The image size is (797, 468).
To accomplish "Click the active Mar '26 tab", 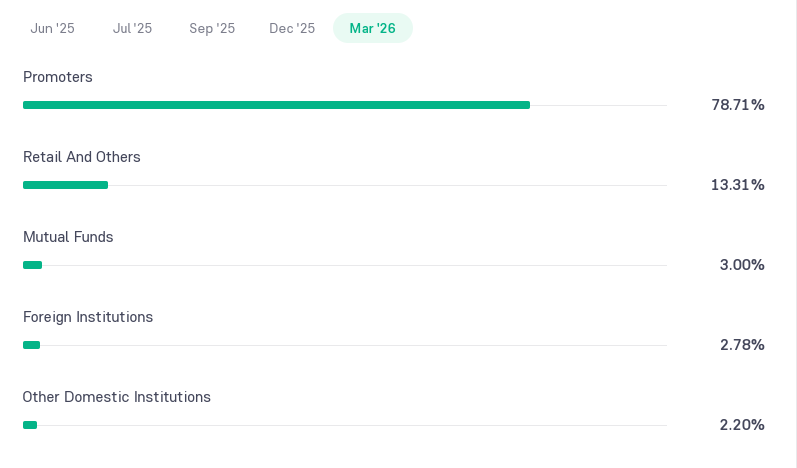I will point(373,28).
